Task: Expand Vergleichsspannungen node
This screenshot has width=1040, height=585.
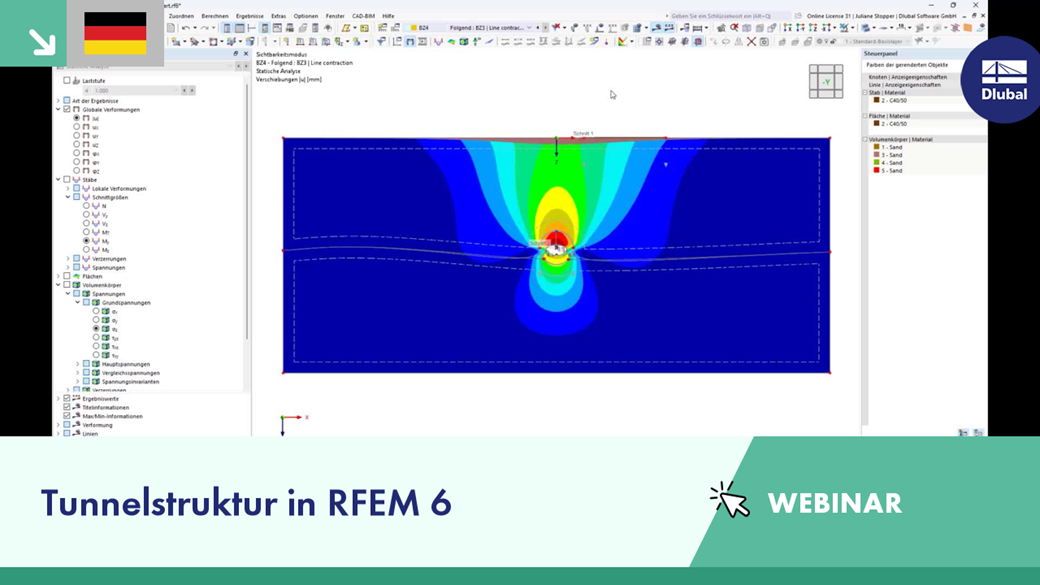Action: point(78,372)
